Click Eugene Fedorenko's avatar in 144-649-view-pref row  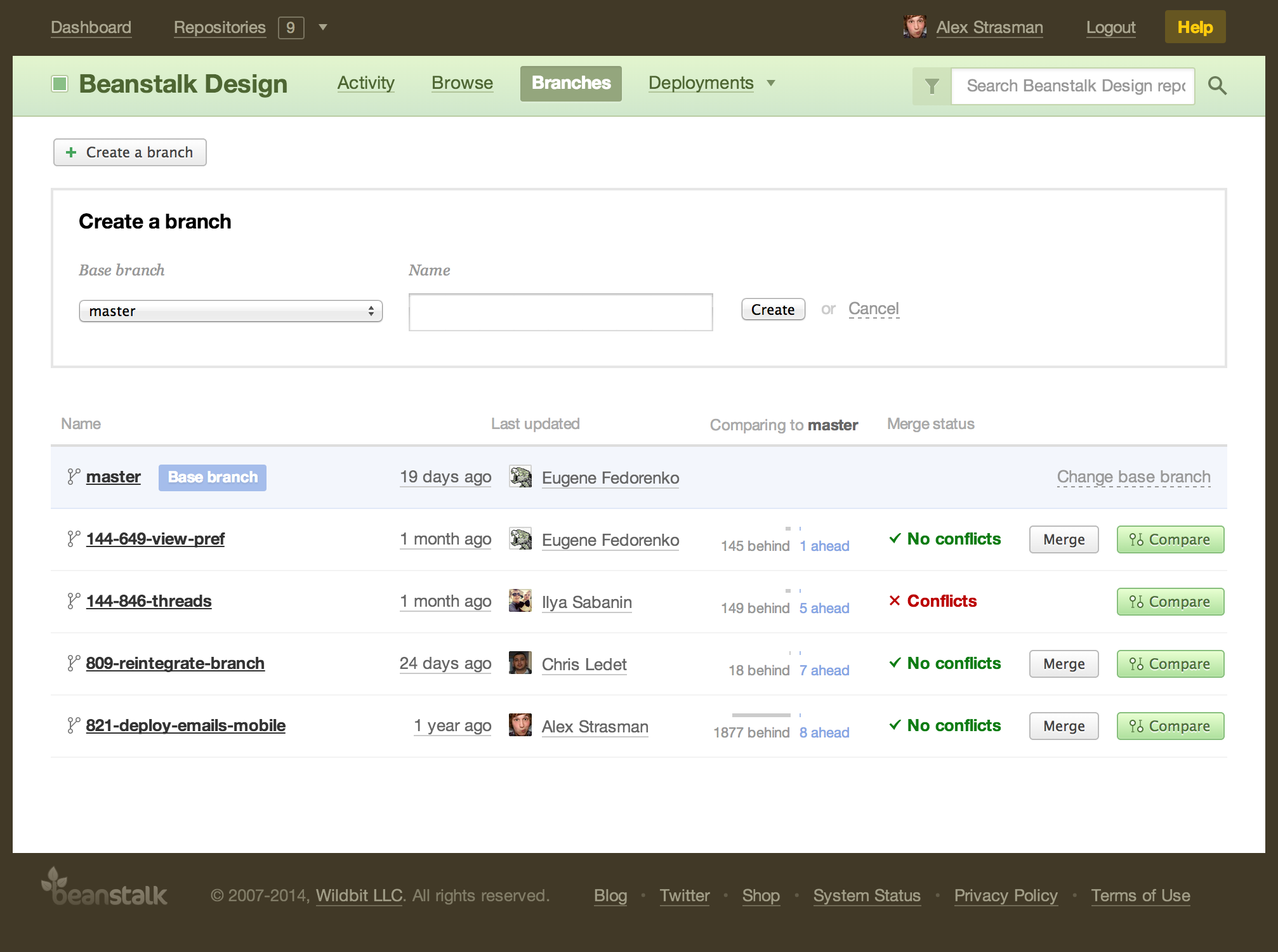(520, 539)
